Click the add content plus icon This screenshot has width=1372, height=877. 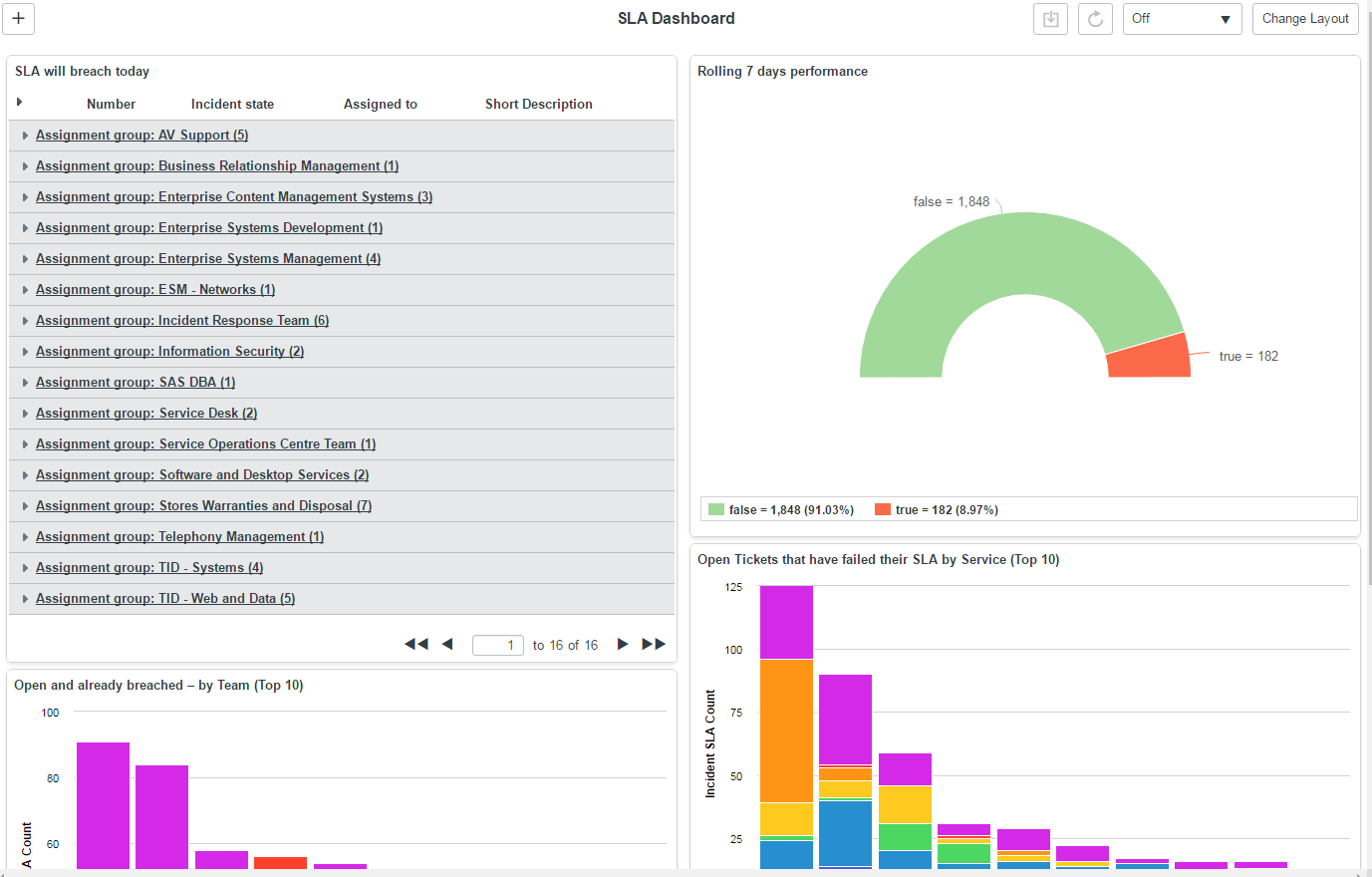click(19, 19)
